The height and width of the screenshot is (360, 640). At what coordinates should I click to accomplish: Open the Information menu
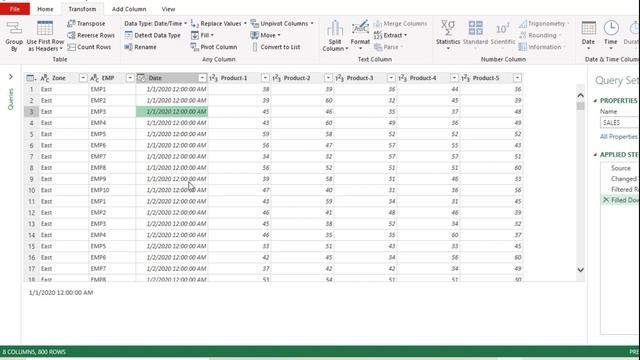coord(542,47)
